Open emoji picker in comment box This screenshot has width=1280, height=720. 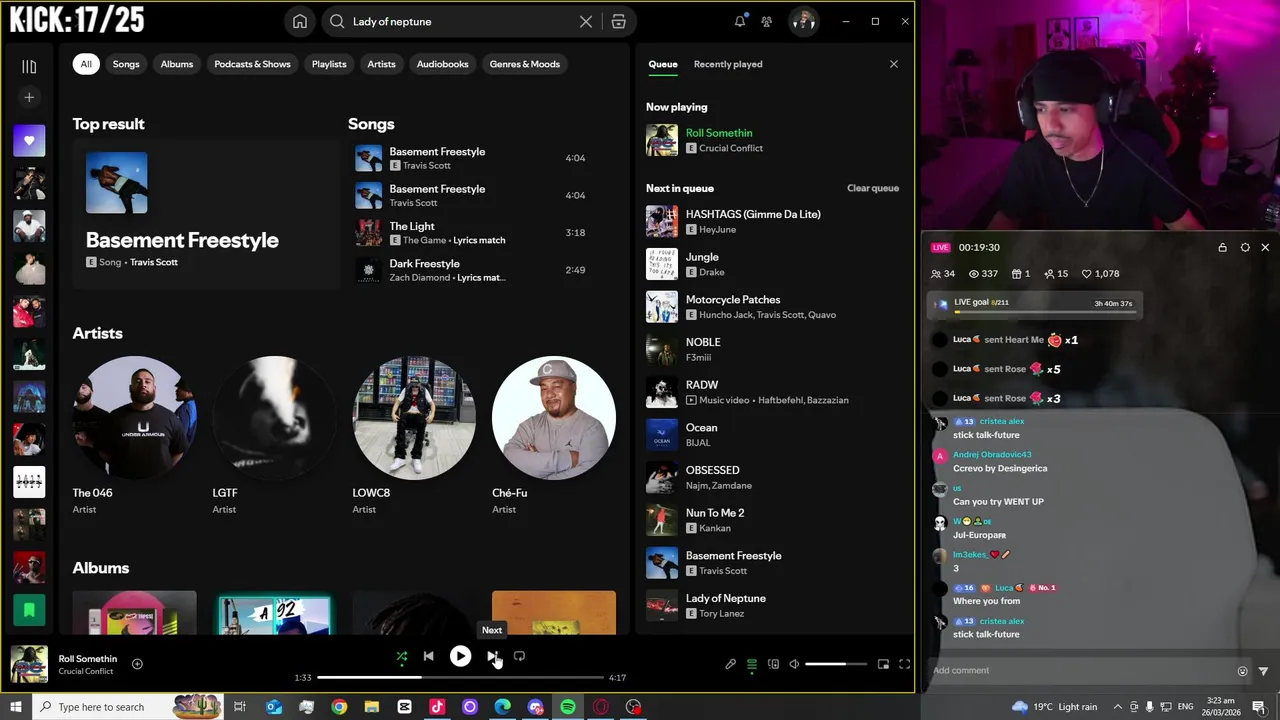pyautogui.click(x=1243, y=671)
